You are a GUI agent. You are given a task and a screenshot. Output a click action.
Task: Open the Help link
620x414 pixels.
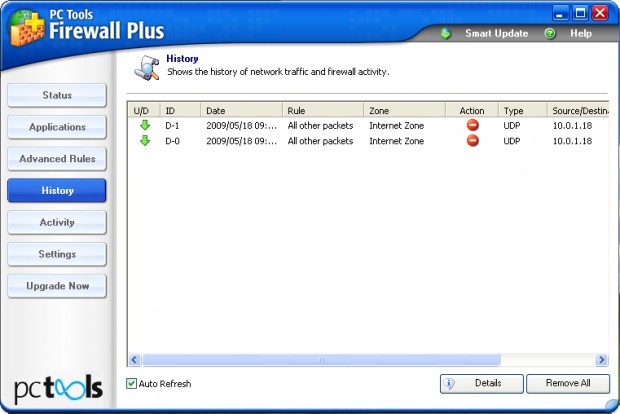[x=581, y=34]
